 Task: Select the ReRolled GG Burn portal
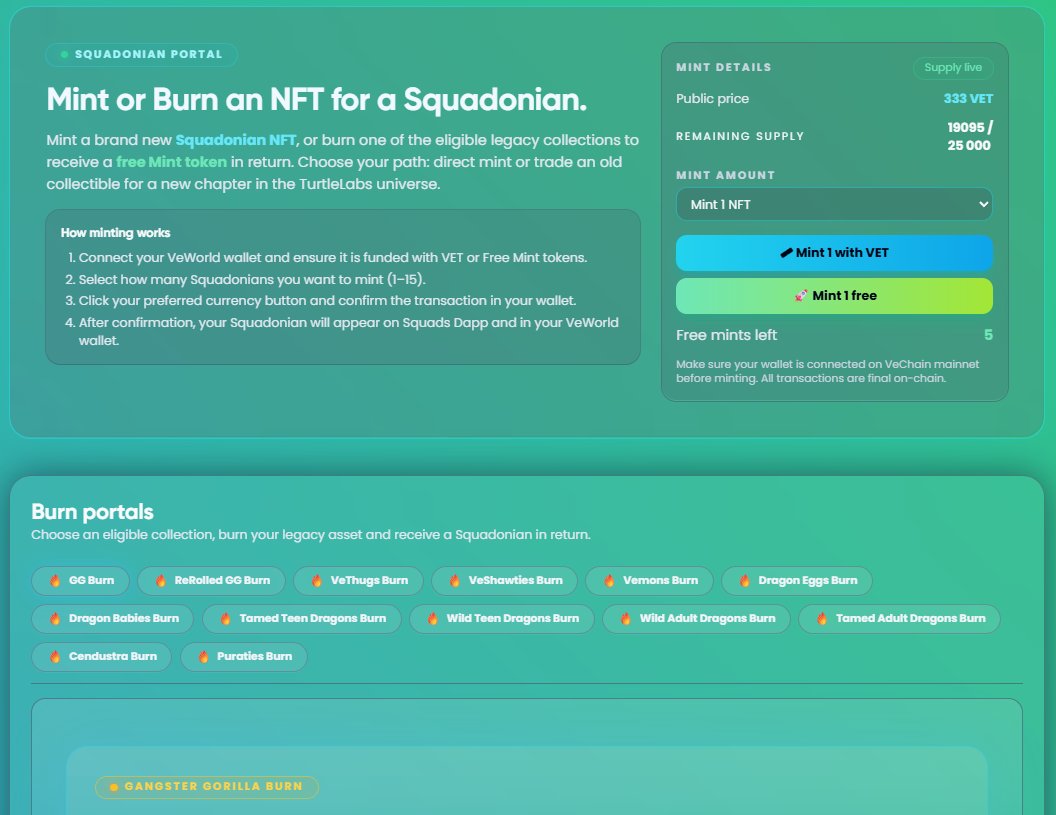211,580
